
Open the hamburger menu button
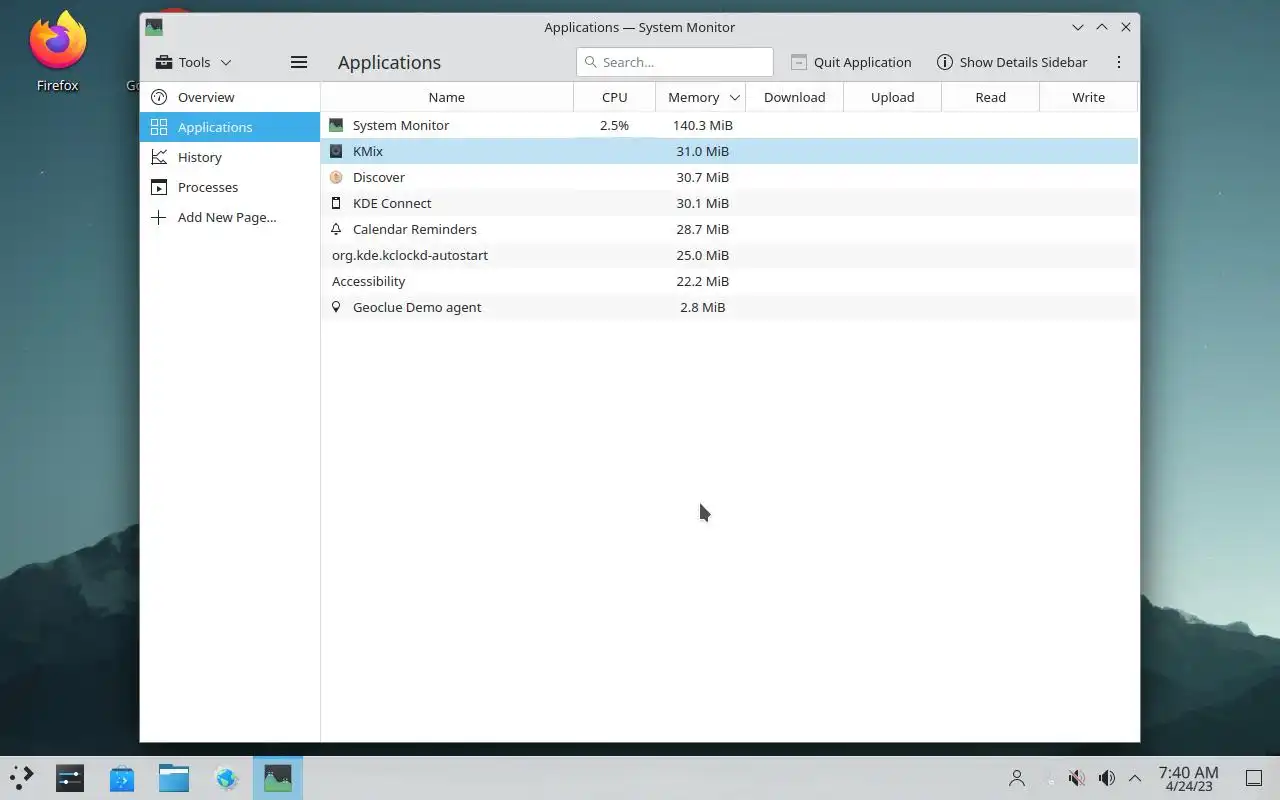point(298,62)
